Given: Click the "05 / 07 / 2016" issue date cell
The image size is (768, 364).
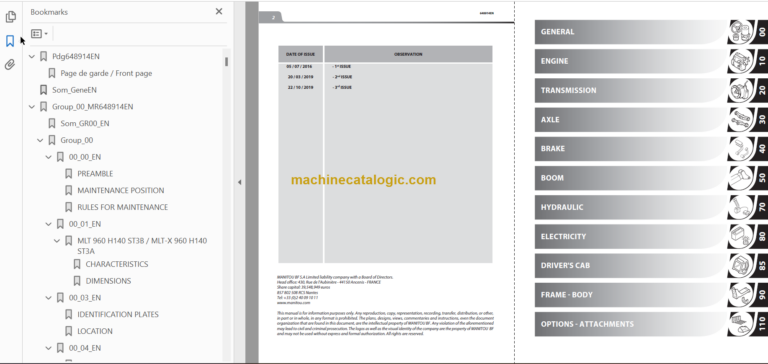Looking at the screenshot, I should coord(299,66).
